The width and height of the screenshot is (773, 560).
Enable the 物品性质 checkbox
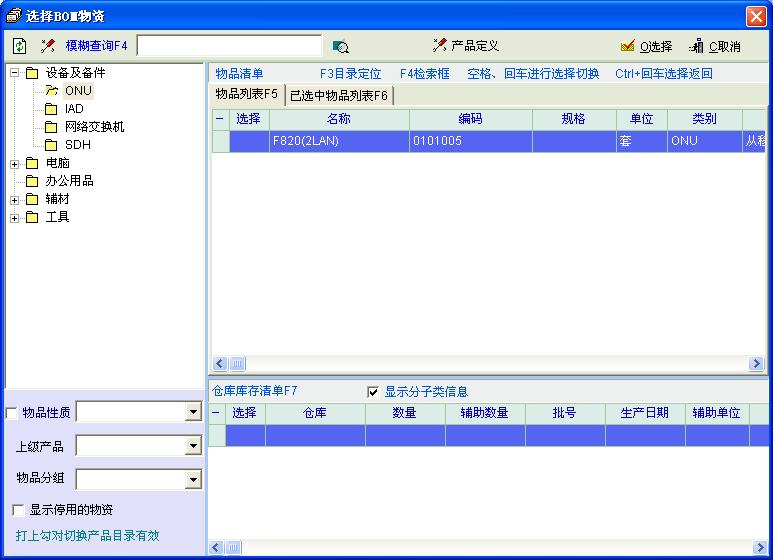click(12, 413)
